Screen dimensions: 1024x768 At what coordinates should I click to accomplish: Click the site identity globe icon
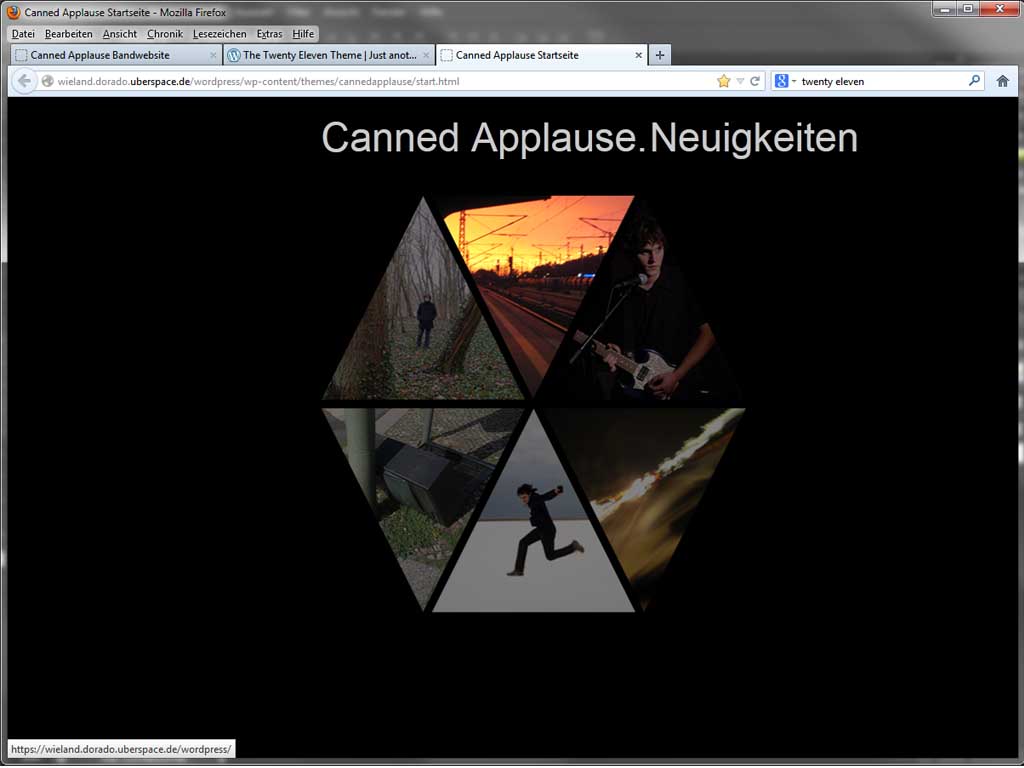coord(47,81)
